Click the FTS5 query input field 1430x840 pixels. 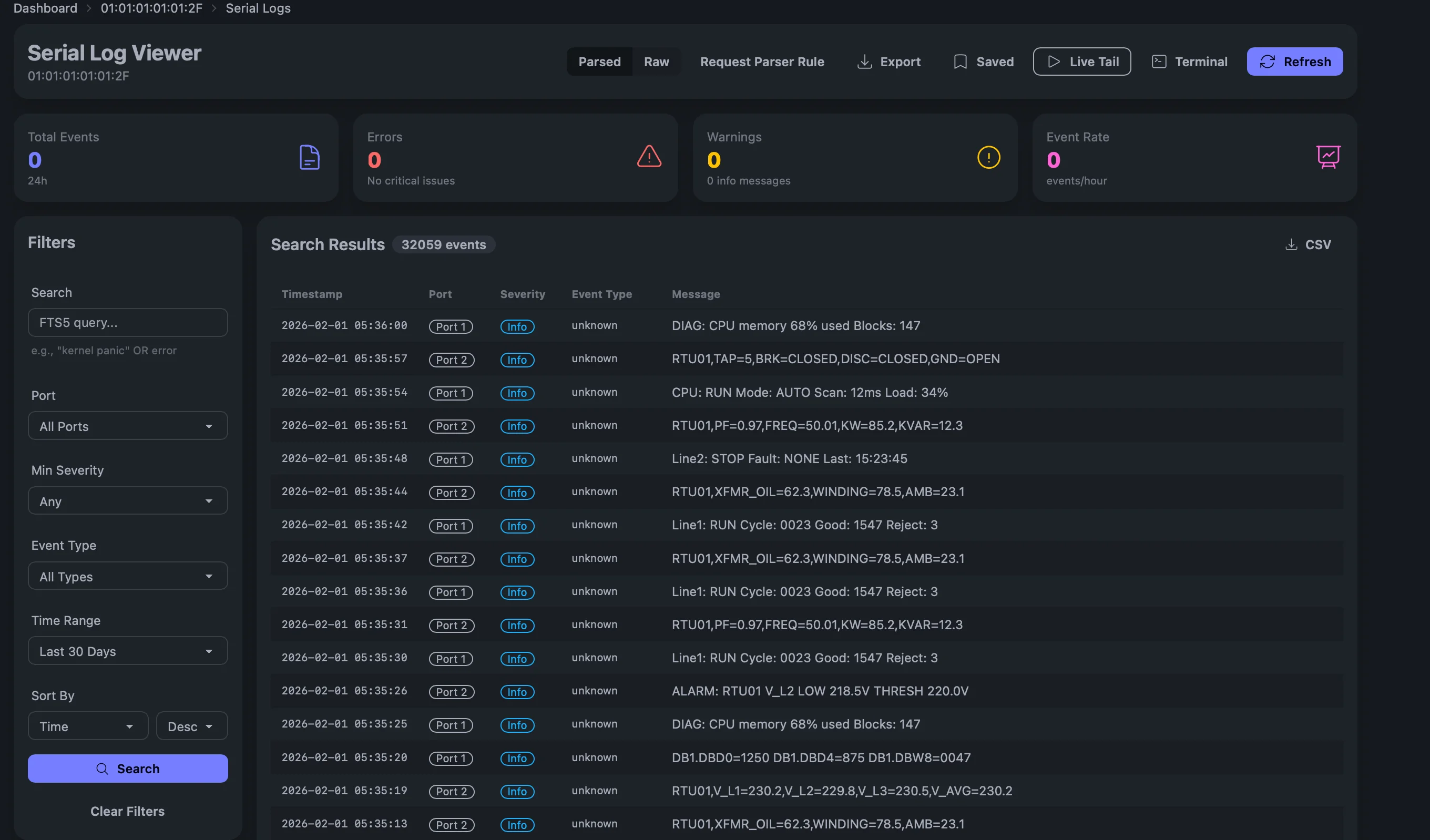click(x=127, y=322)
